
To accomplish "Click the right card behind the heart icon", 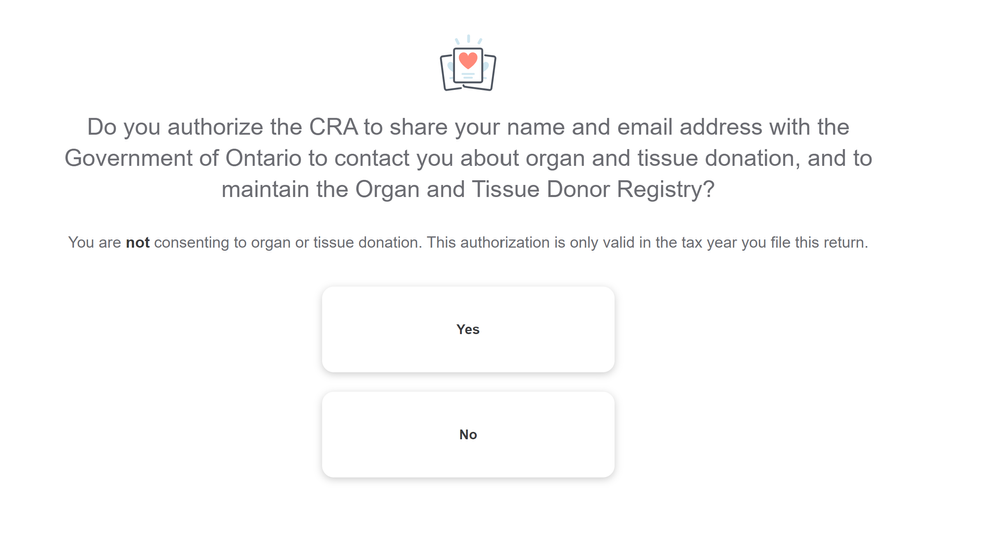I will tap(490, 73).
